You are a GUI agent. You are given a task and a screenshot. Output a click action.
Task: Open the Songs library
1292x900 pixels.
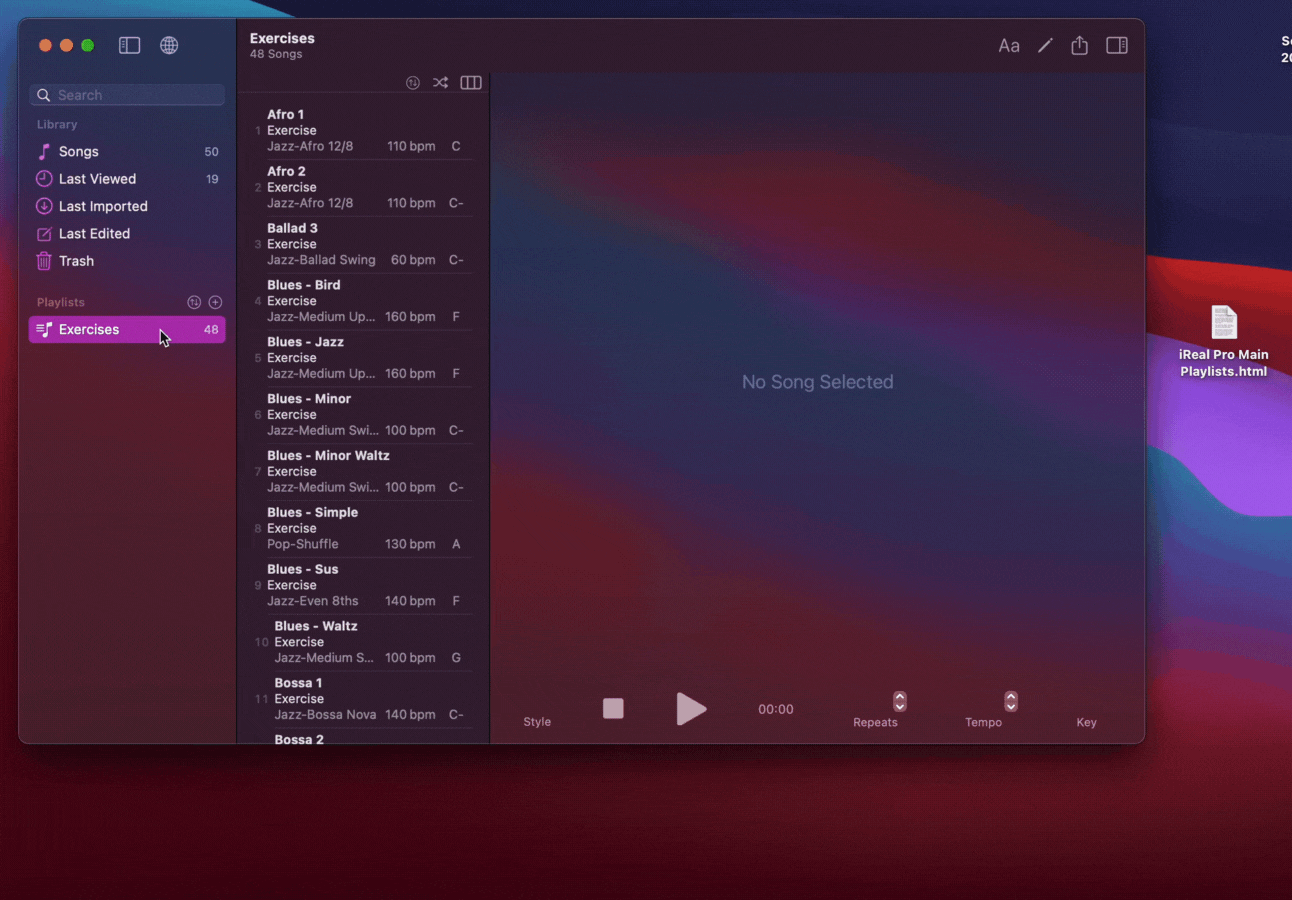point(127,152)
